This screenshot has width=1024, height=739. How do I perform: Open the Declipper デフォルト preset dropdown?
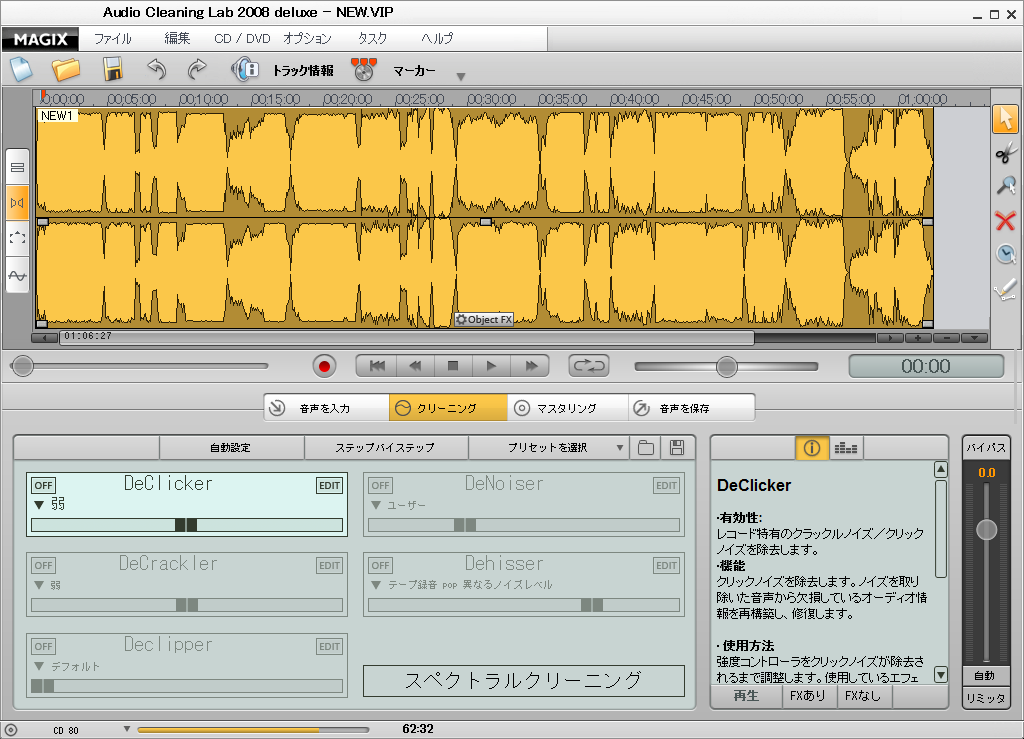pyautogui.click(x=39, y=666)
